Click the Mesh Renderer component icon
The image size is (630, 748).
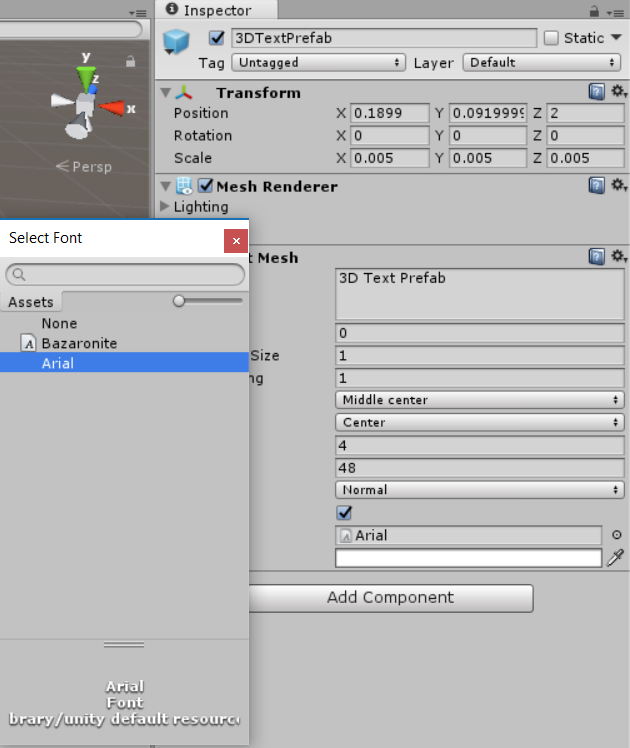pos(184,186)
